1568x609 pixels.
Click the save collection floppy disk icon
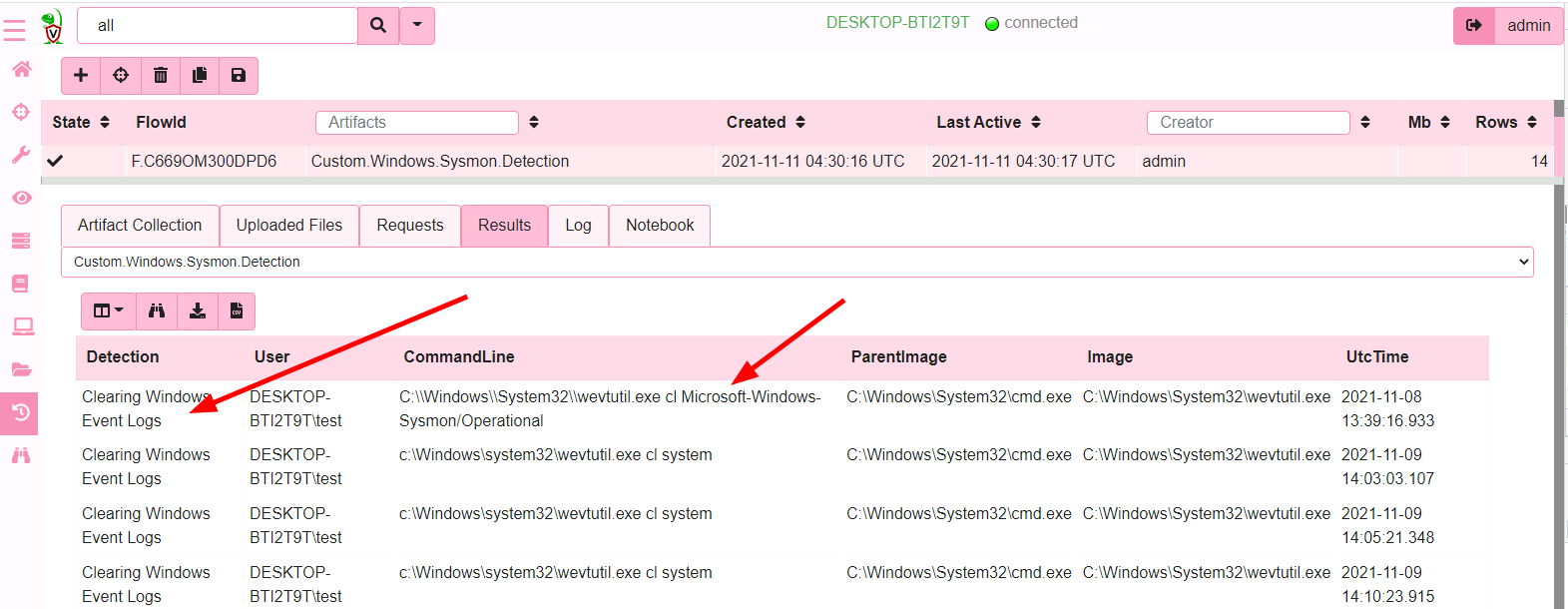coord(239,76)
